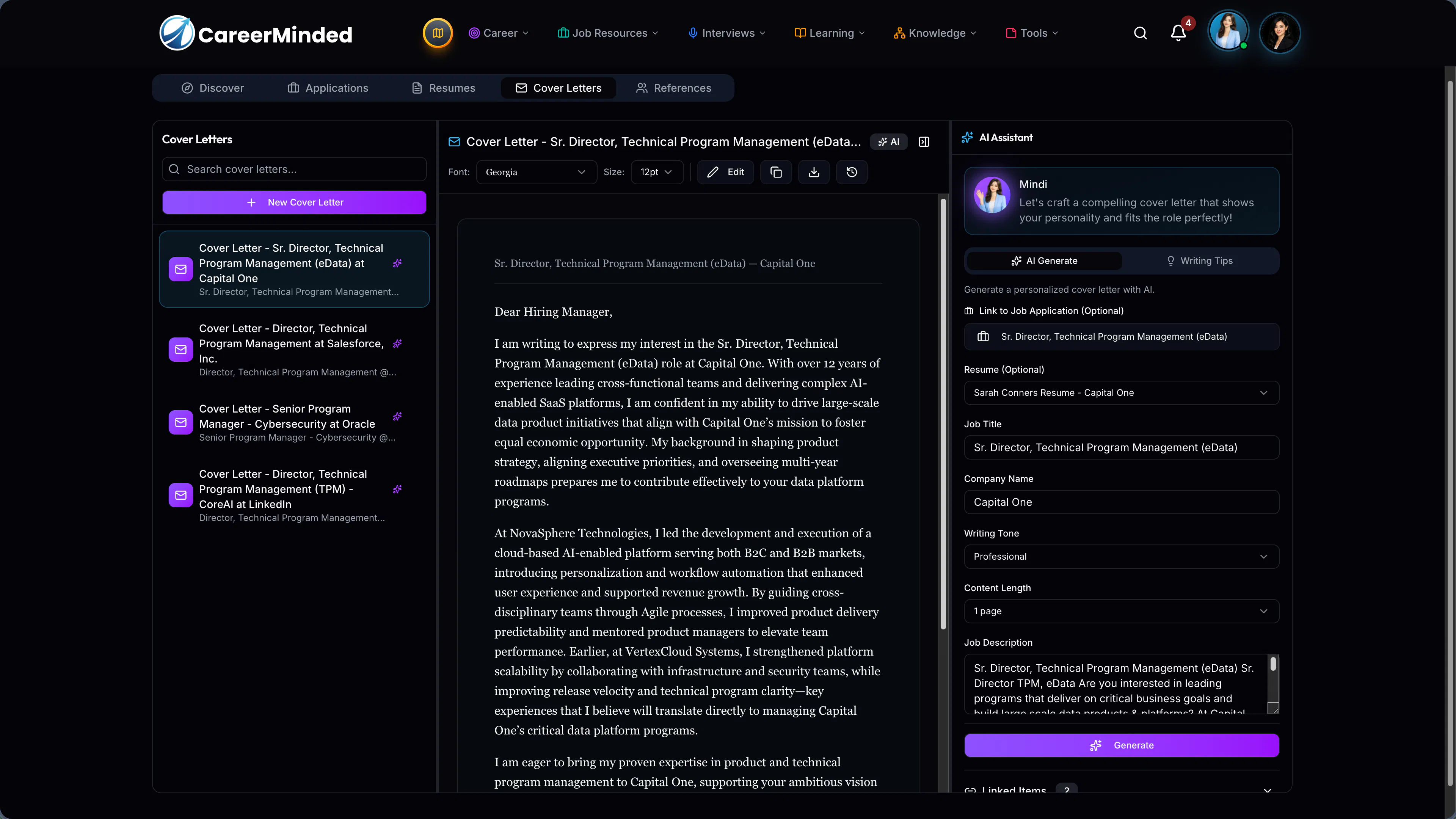Click the AI sparkle on the Capital One letter

[397, 264]
